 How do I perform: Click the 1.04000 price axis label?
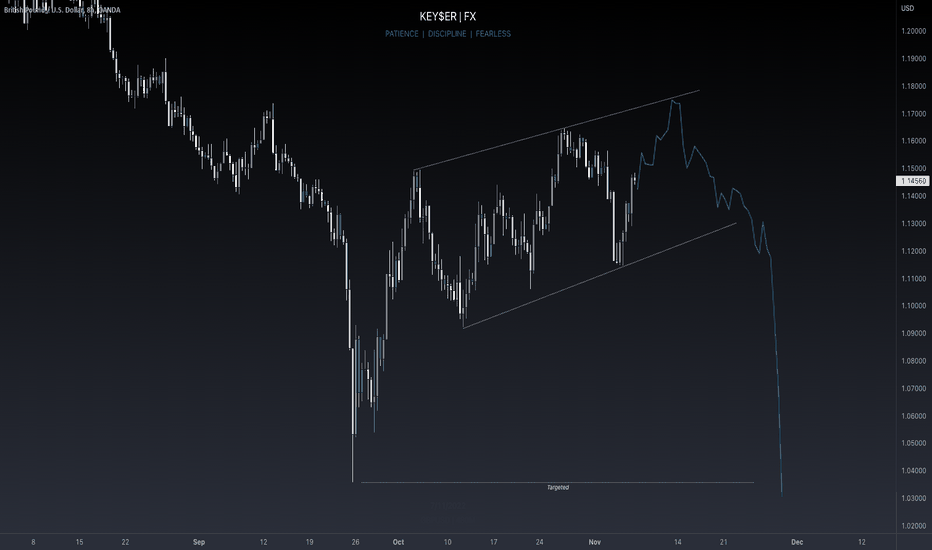(x=914, y=471)
